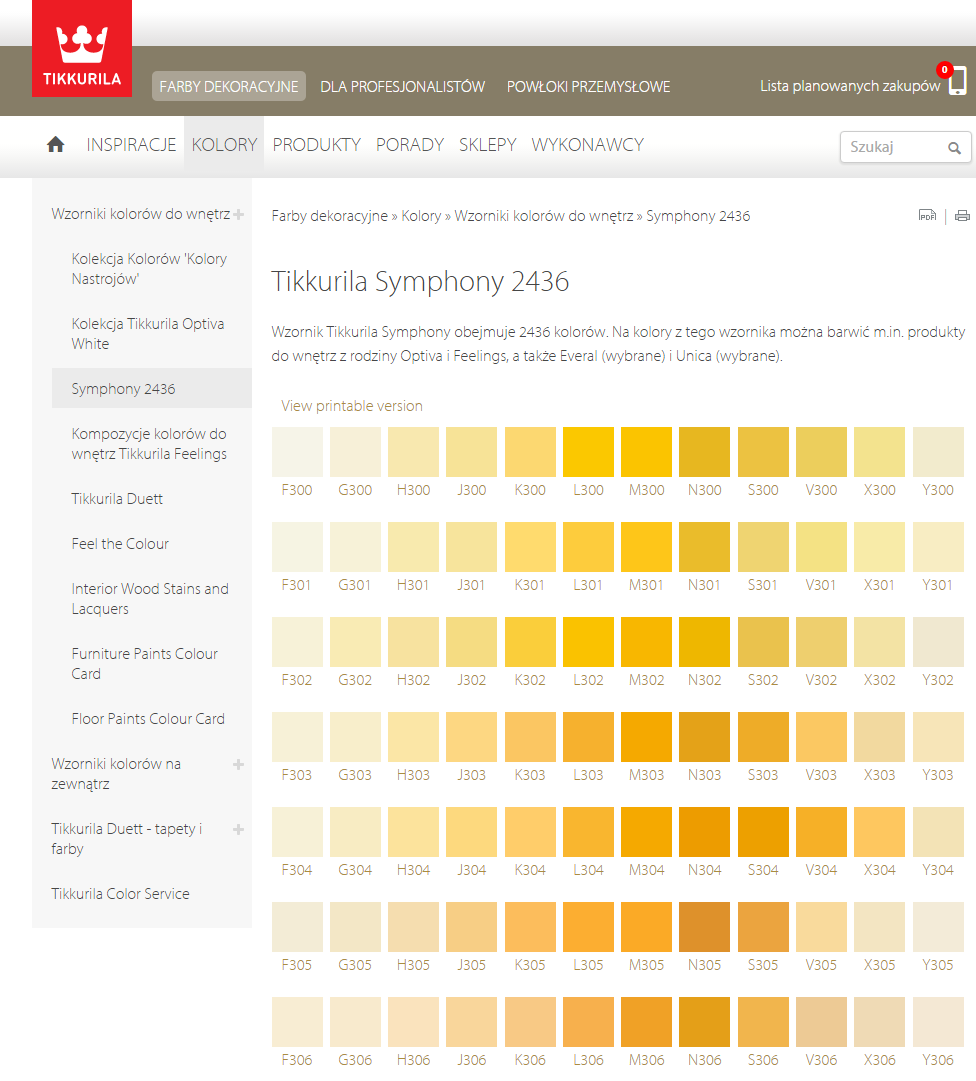Select the L302 color swatch
The width and height of the screenshot is (976, 1081).
point(588,642)
